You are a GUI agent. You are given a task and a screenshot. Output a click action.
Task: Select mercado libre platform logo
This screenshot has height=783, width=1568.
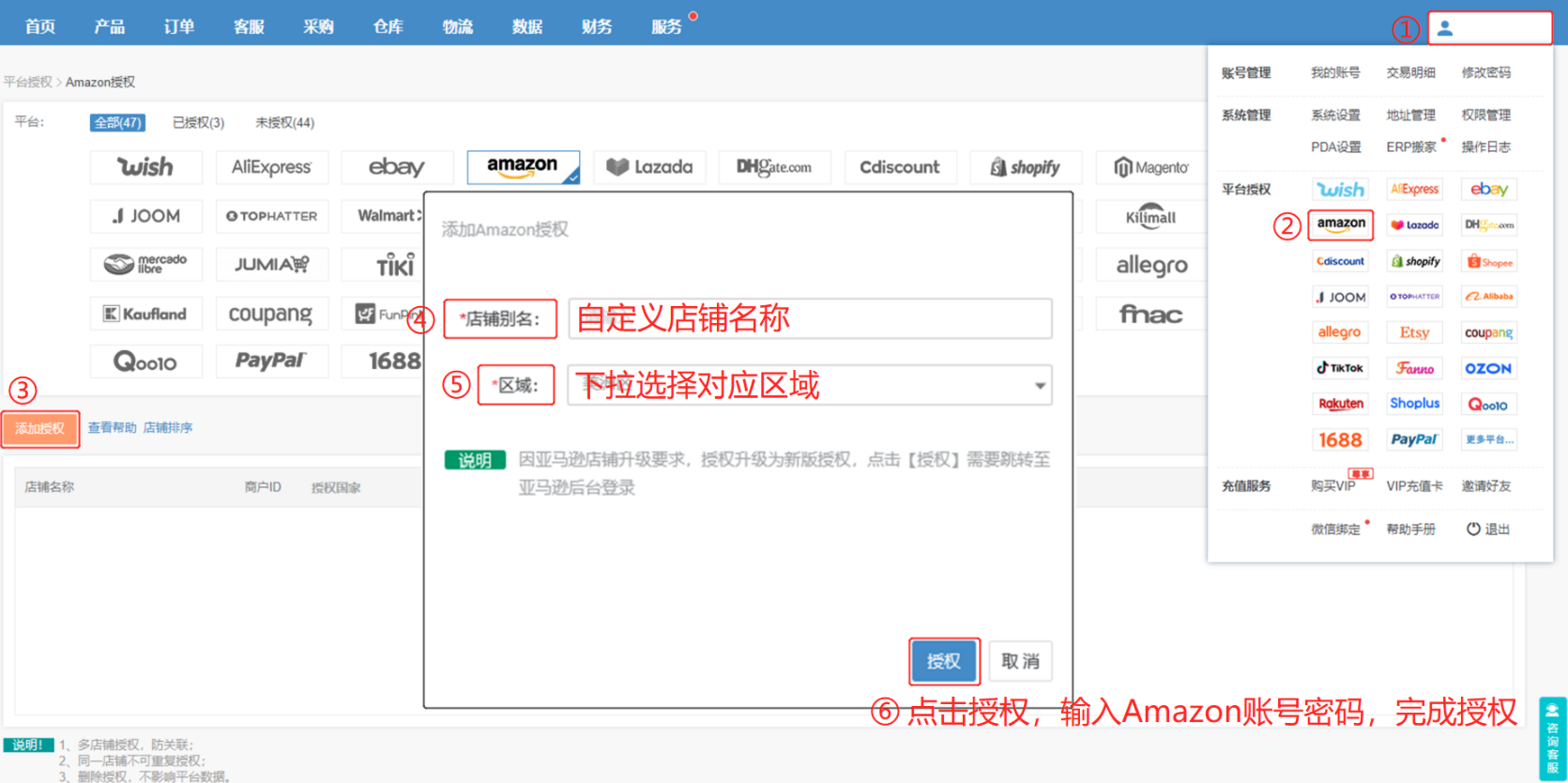[x=145, y=265]
